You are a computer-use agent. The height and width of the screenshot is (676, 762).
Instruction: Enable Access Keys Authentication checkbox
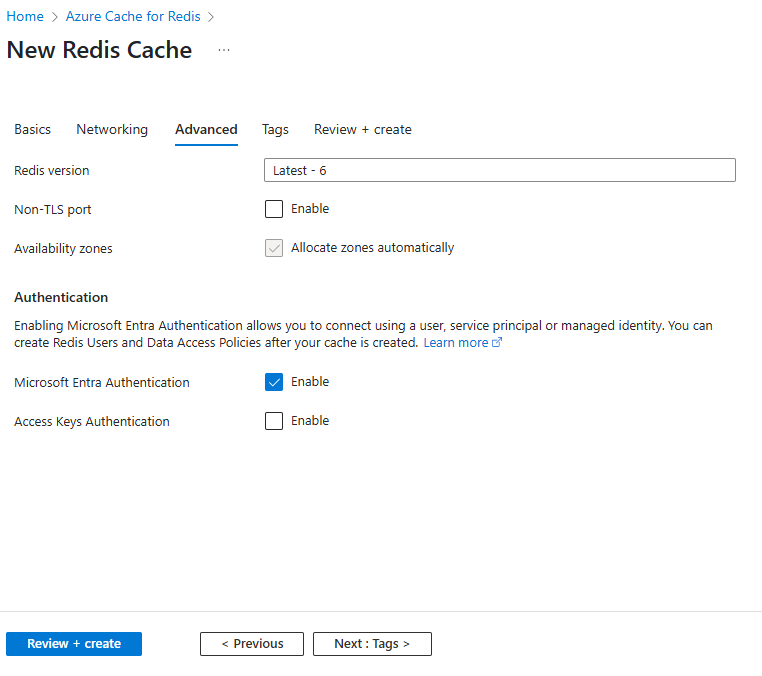coord(274,421)
